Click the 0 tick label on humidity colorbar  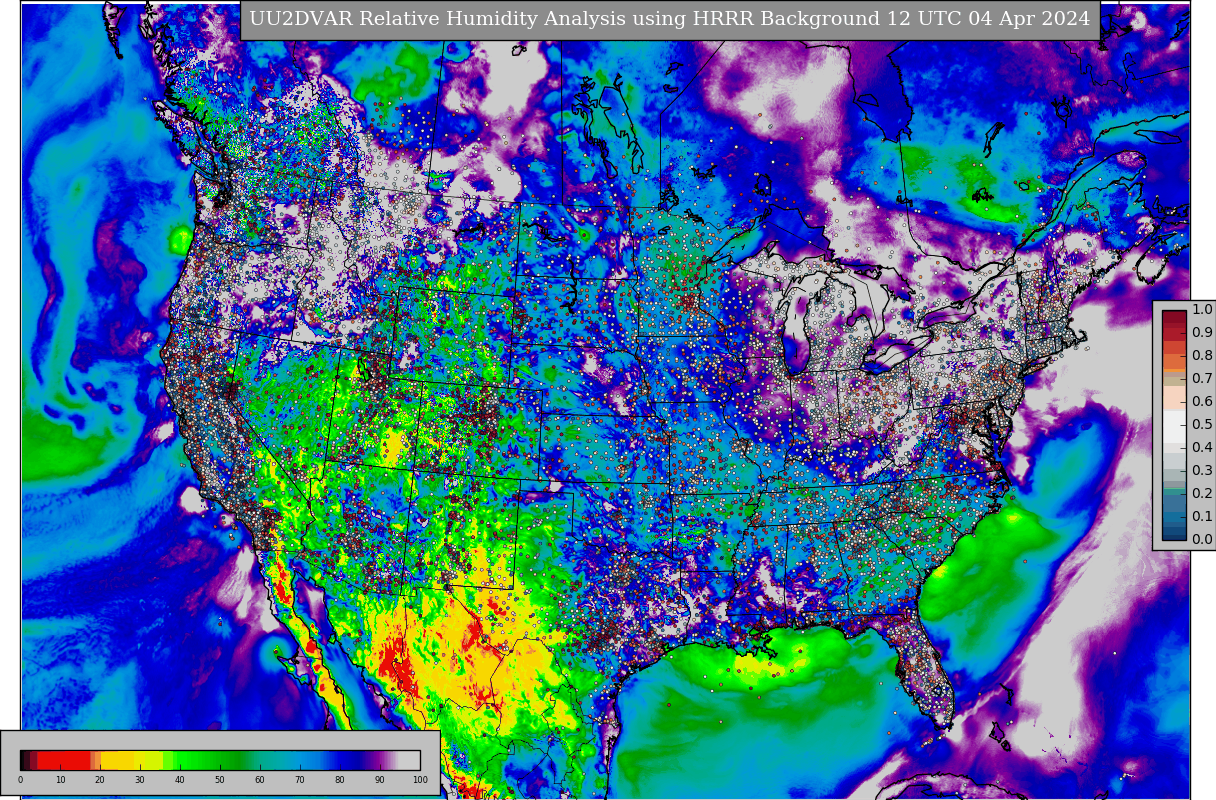pos(20,781)
